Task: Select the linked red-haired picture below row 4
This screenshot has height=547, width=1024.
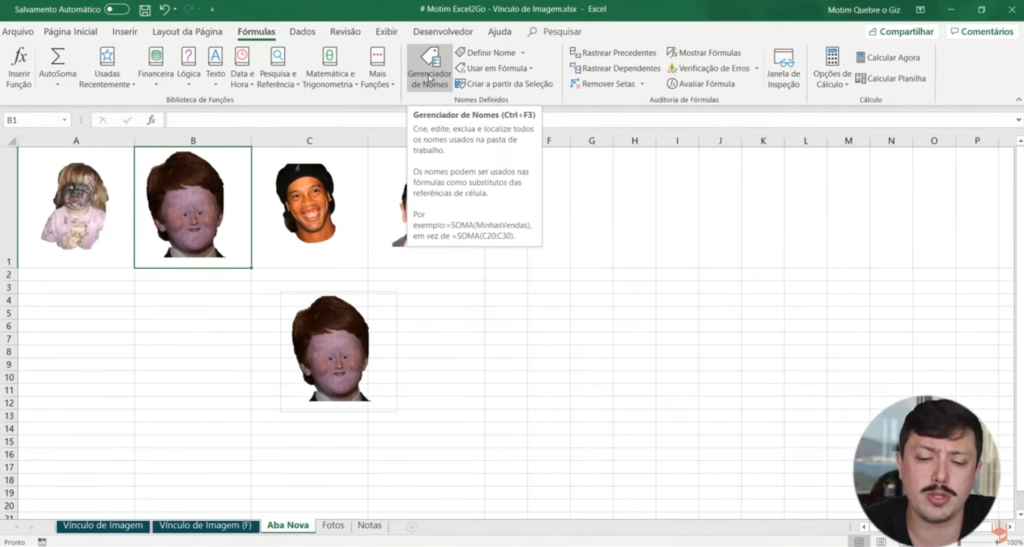Action: (x=338, y=351)
